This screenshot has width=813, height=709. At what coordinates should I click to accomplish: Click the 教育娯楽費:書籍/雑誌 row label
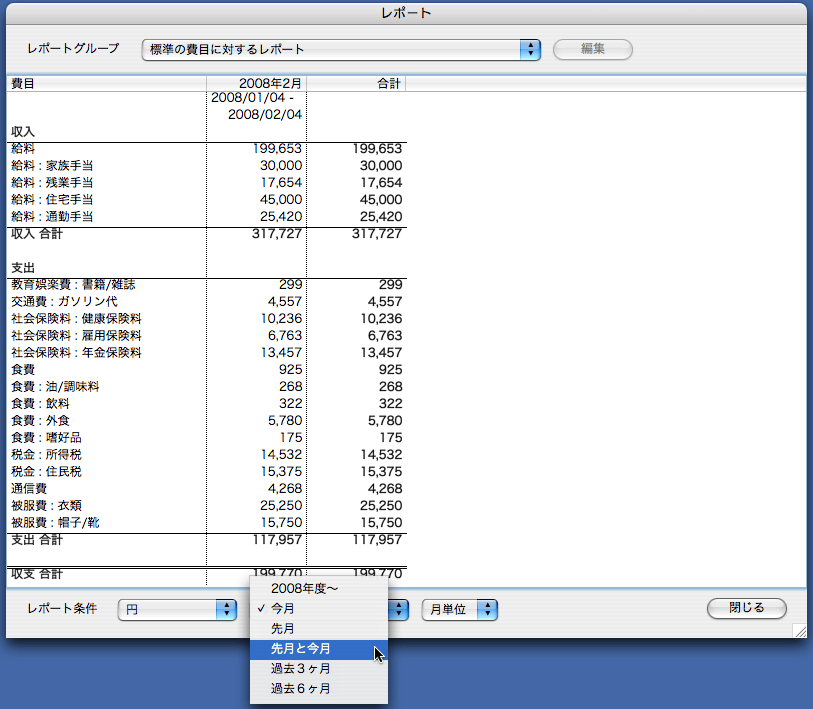pyautogui.click(x=73, y=285)
